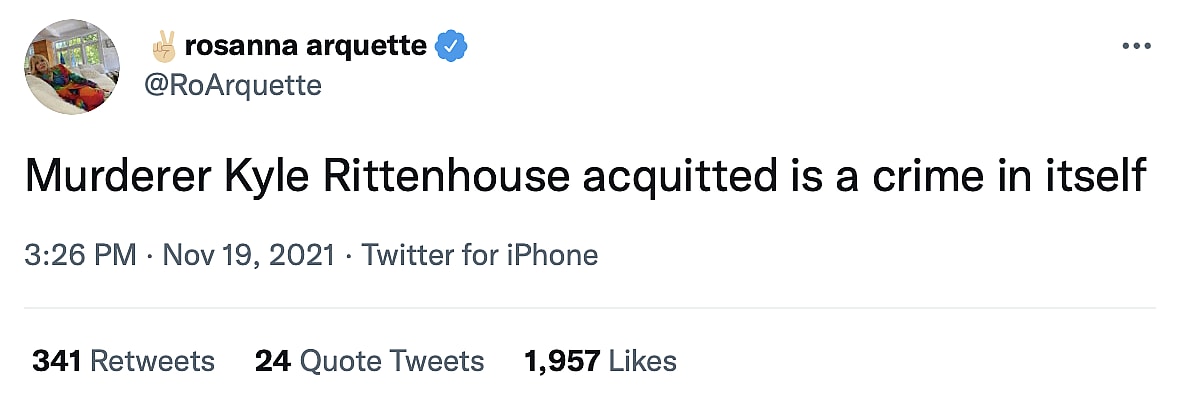Click the victory hand emoji before the name

click(162, 46)
